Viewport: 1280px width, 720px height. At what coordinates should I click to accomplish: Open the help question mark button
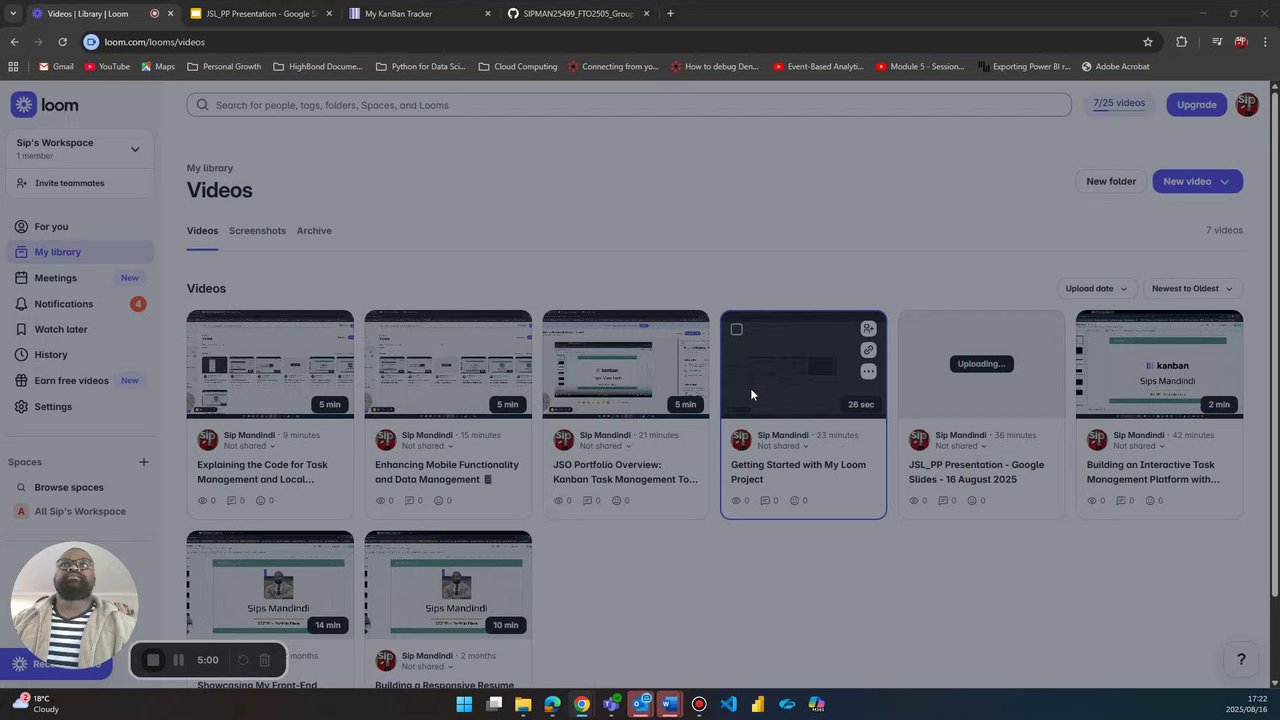tap(1241, 659)
